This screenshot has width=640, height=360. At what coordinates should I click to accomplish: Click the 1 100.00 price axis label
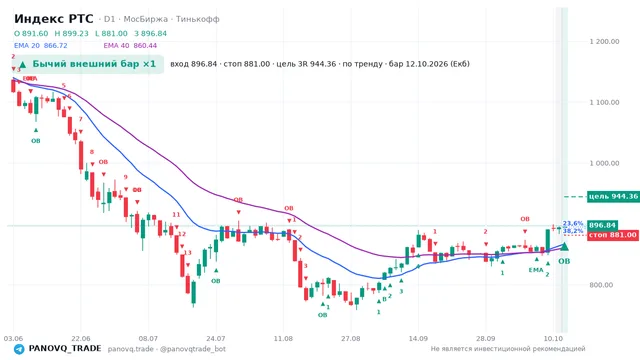604,102
